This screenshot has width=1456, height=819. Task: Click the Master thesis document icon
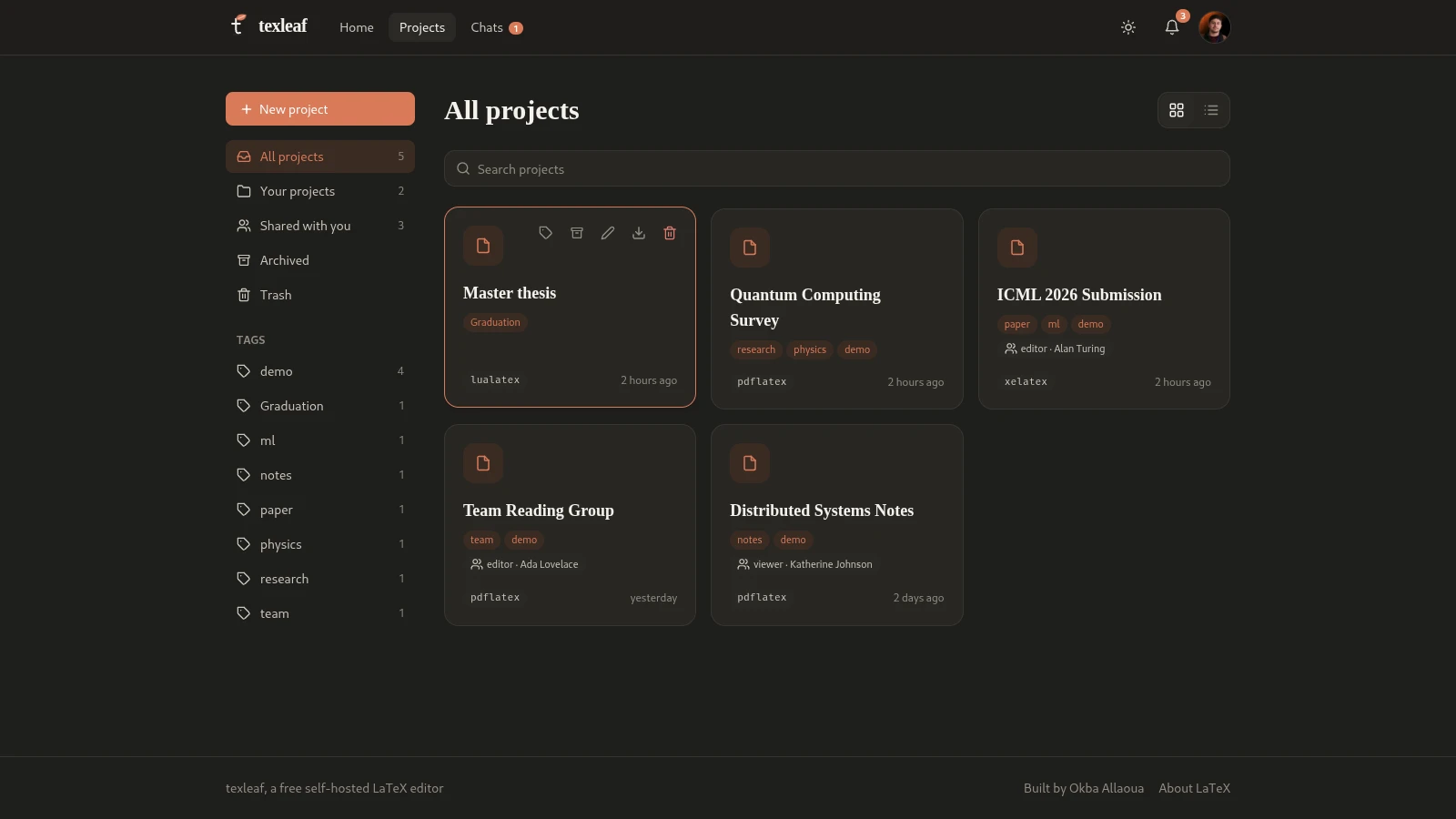point(483,246)
